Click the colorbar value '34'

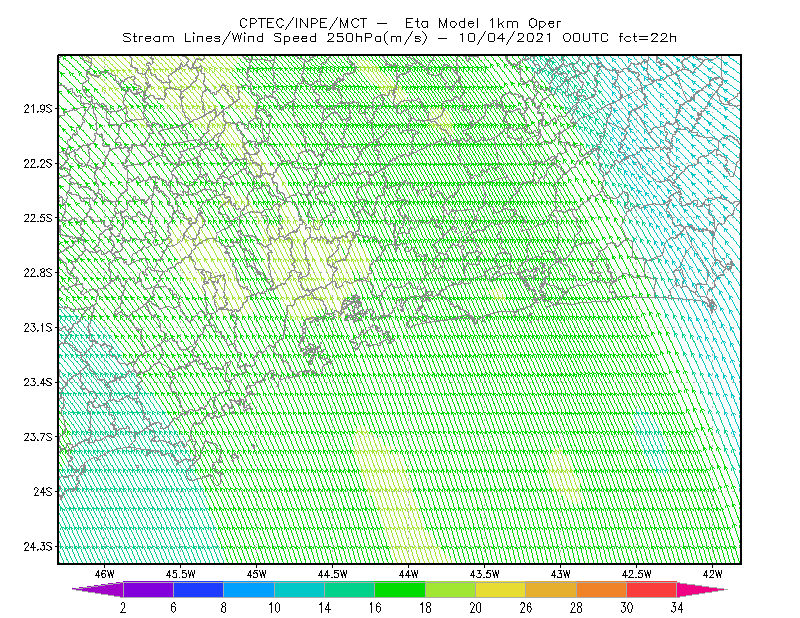(x=677, y=607)
